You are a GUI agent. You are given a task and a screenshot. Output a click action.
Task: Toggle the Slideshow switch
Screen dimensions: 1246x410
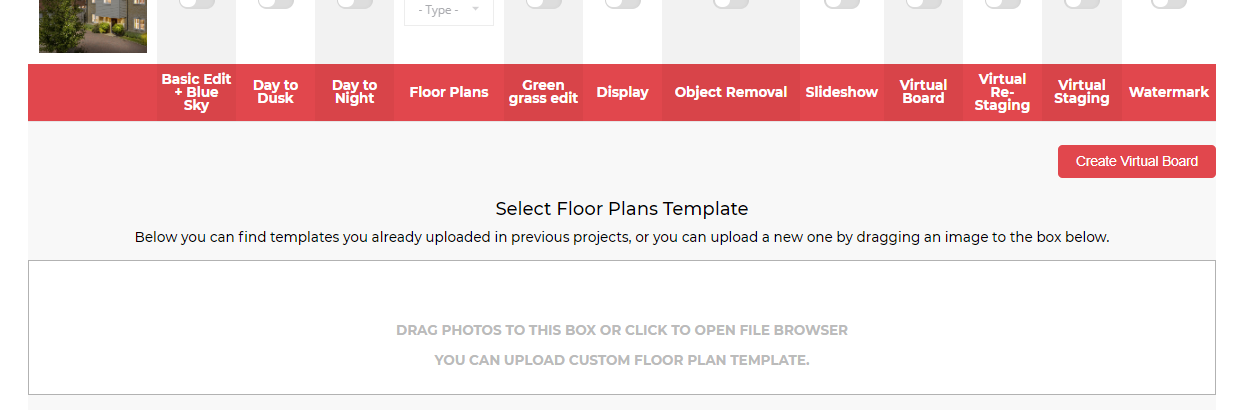coord(842,3)
